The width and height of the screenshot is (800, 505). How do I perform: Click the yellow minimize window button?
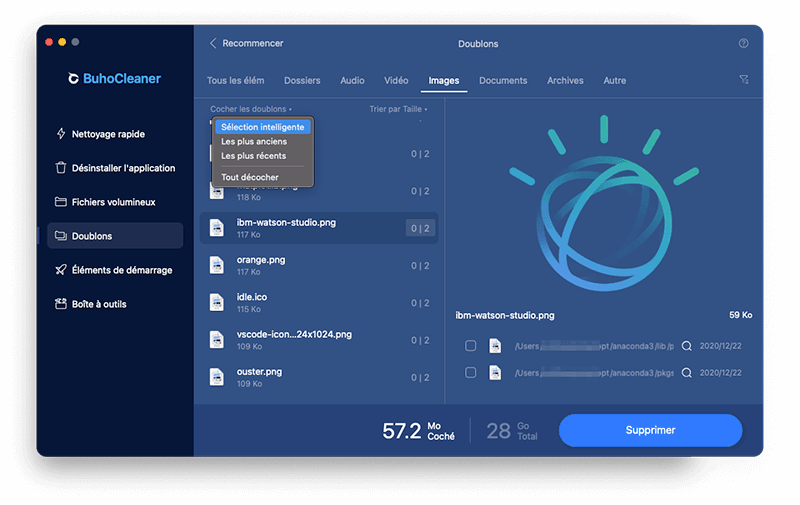(x=62, y=42)
